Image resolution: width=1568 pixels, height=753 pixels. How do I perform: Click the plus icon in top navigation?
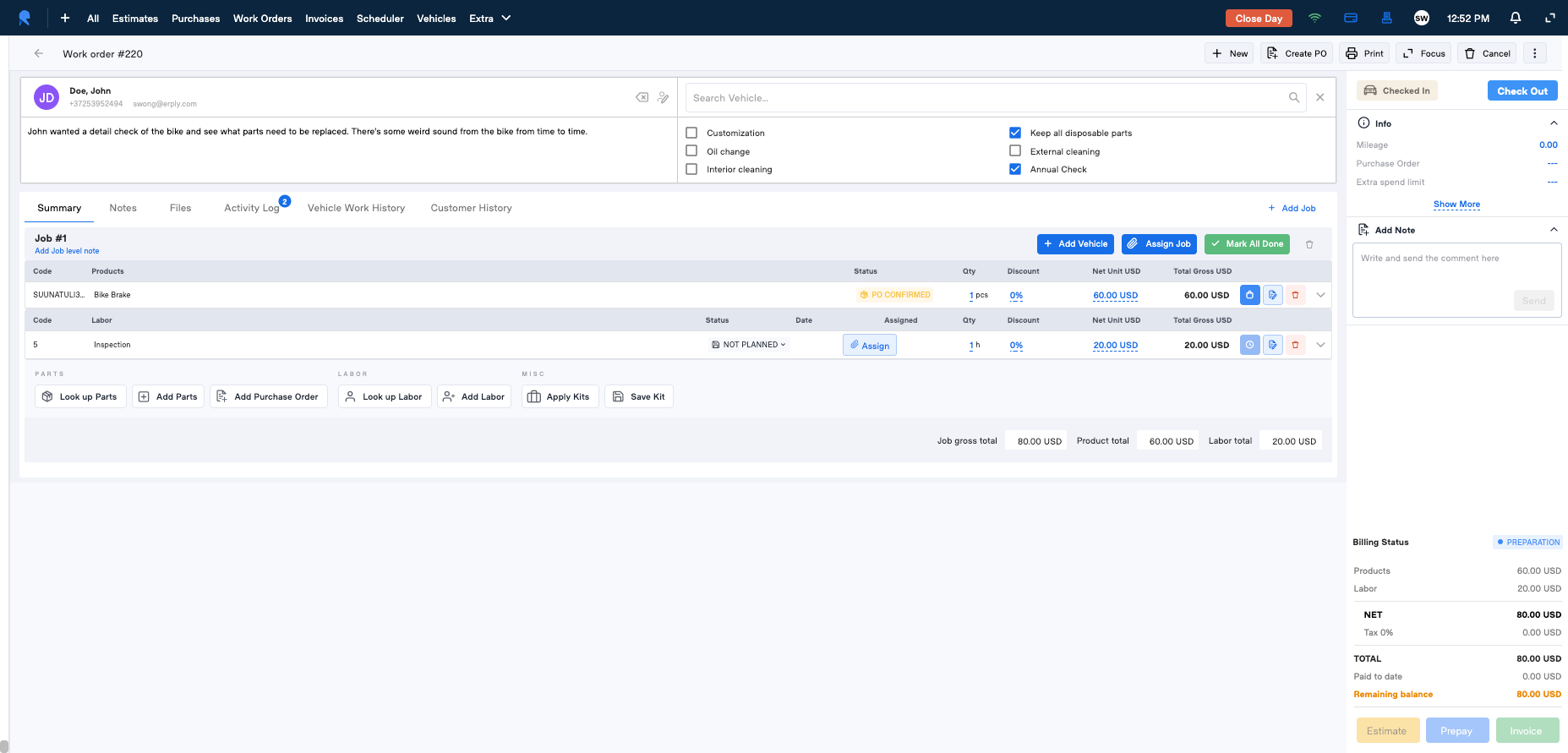point(65,18)
